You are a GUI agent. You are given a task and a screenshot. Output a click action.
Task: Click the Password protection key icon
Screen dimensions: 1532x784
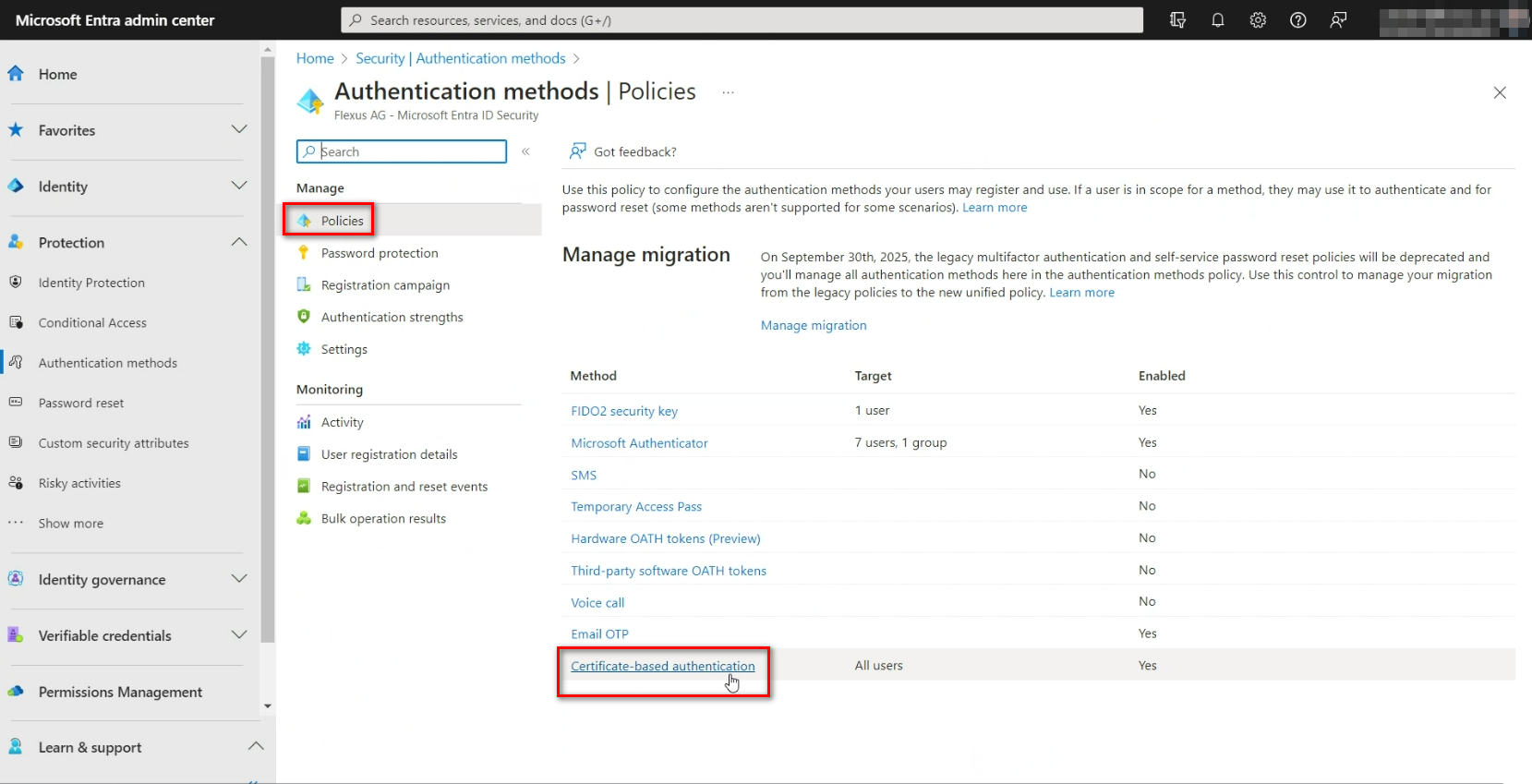pyautogui.click(x=304, y=252)
